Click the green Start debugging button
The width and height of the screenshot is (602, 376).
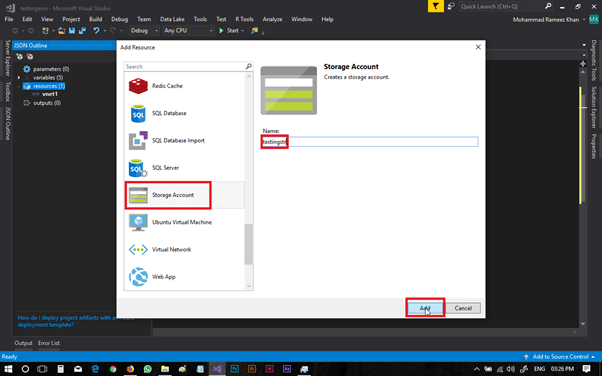[229, 31]
